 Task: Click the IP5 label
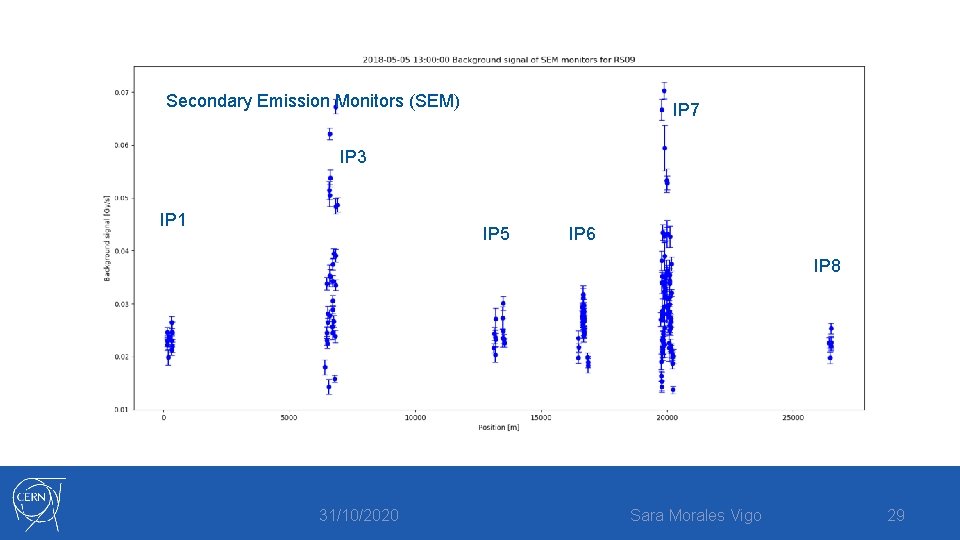coord(496,234)
